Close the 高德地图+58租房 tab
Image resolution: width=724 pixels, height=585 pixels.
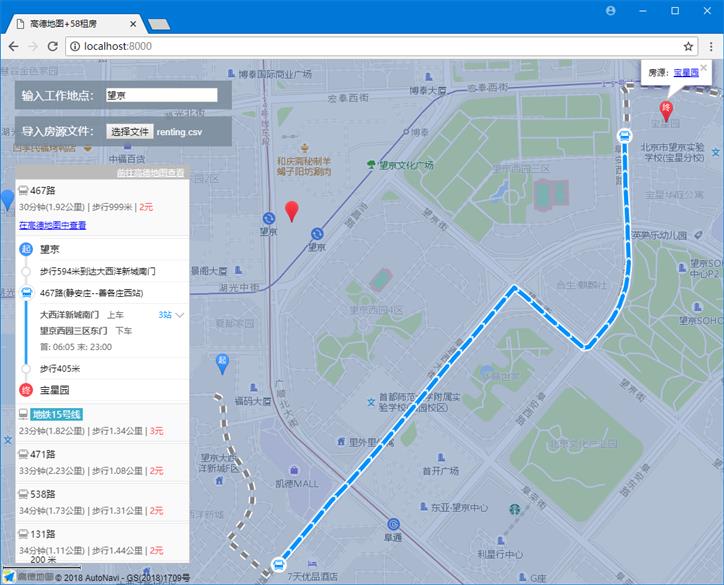(x=133, y=24)
